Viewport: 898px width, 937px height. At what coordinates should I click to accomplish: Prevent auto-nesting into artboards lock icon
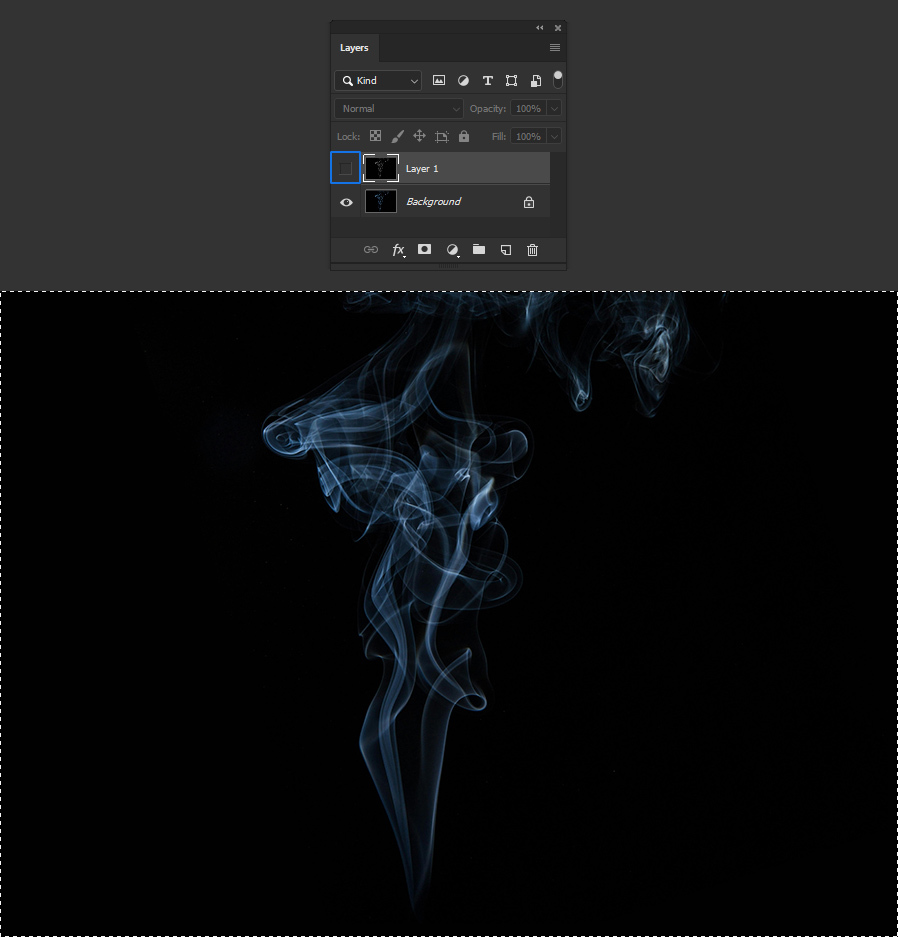[442, 137]
